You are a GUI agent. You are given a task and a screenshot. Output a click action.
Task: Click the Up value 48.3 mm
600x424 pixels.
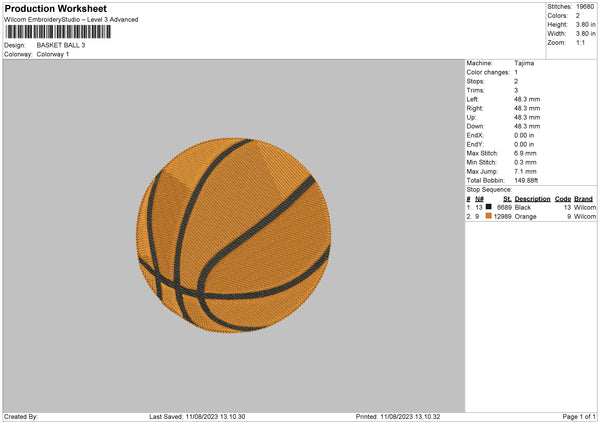(x=527, y=117)
